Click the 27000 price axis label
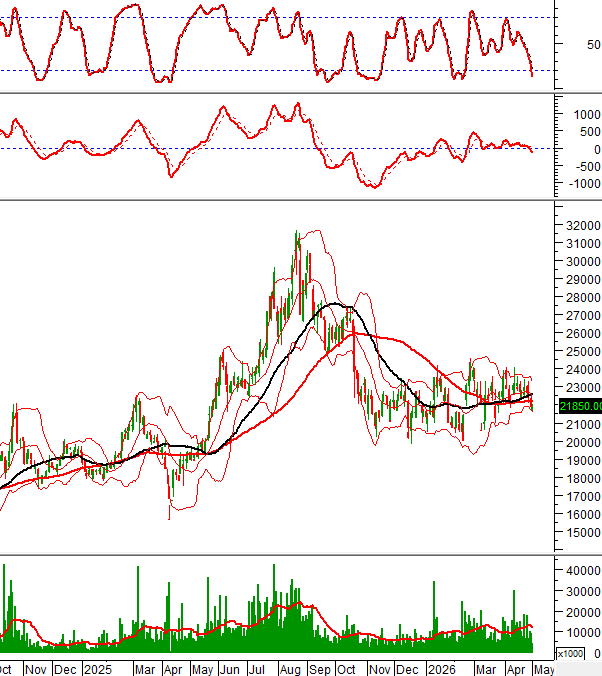The width and height of the screenshot is (602, 676). click(583, 316)
